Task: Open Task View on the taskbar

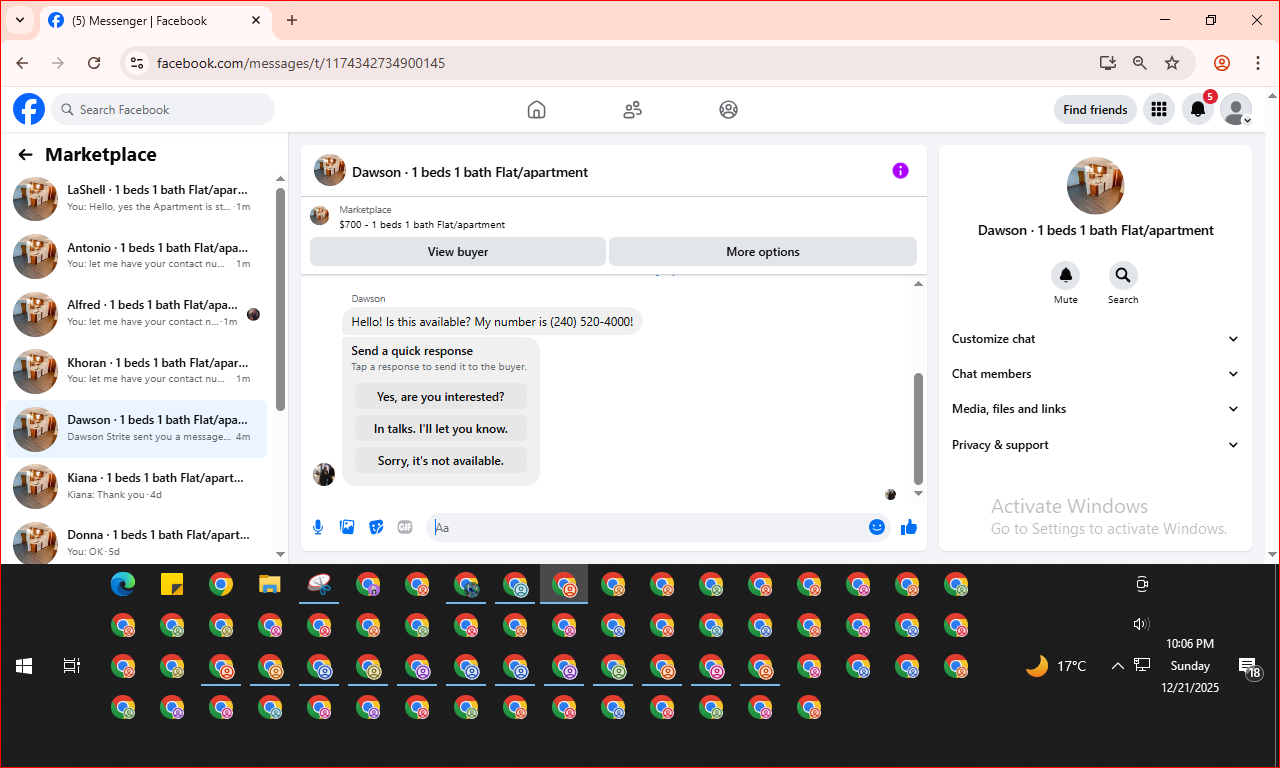Action: tap(72, 666)
